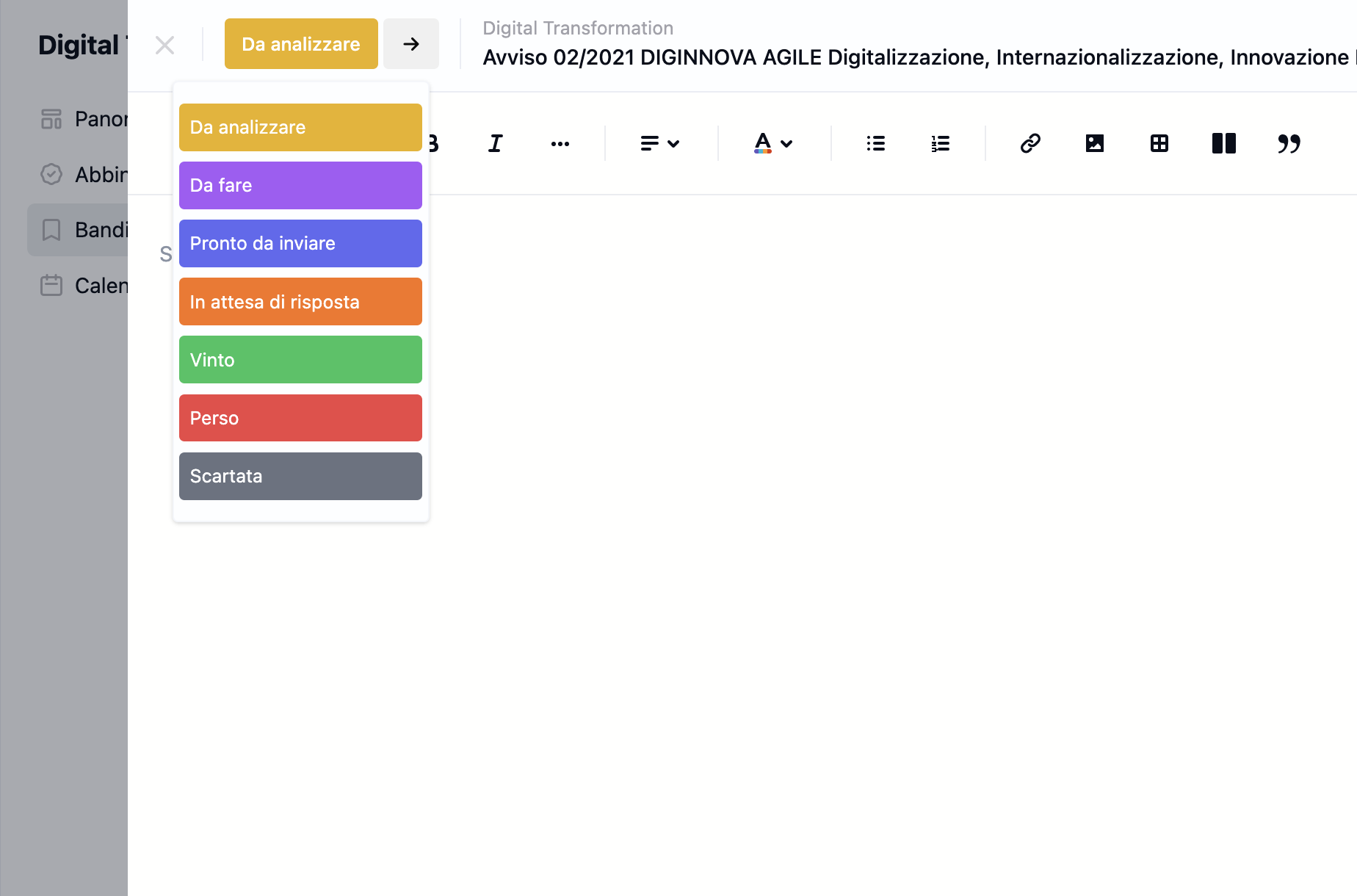Open the text color dropdown

(x=773, y=143)
